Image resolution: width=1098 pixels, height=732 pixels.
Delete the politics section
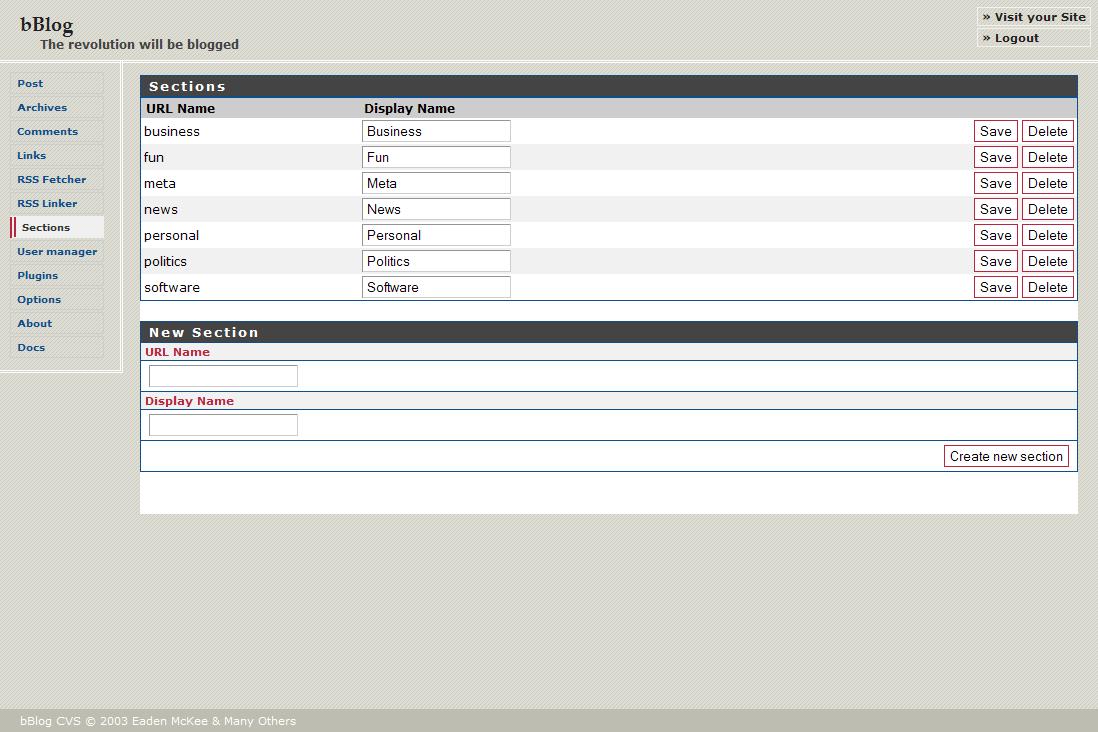point(1048,261)
